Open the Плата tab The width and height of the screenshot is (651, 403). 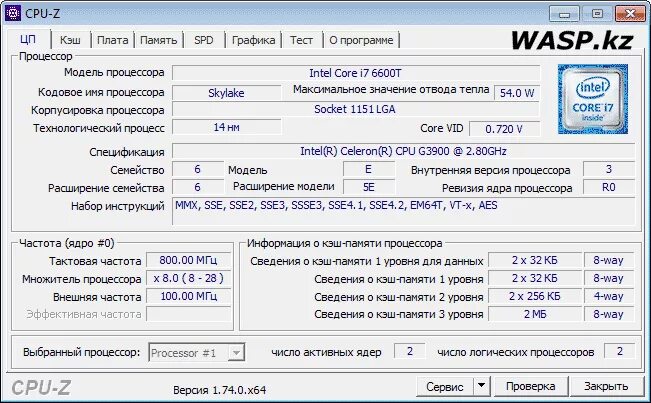[x=113, y=40]
